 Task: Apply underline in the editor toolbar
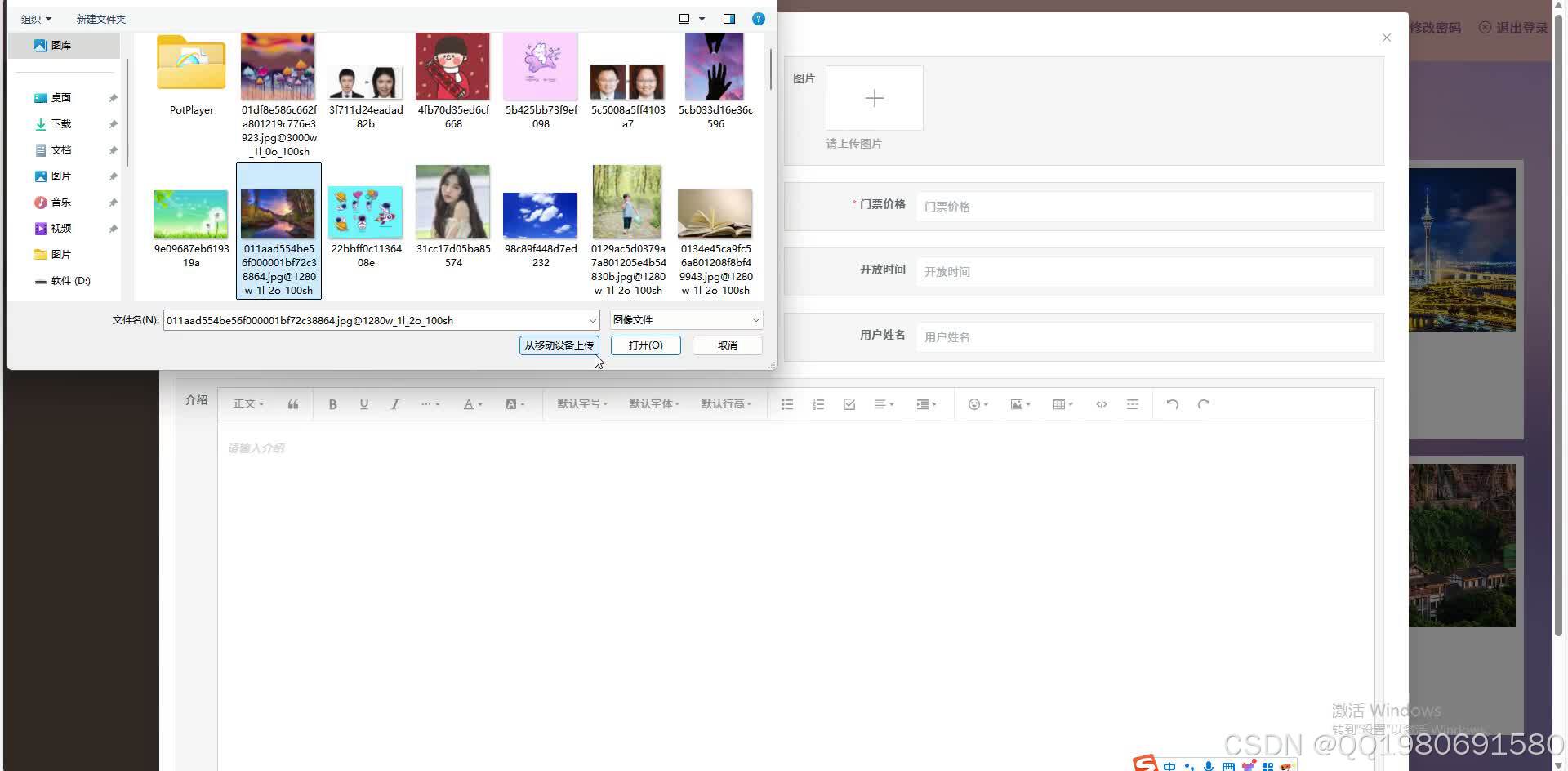coord(363,403)
